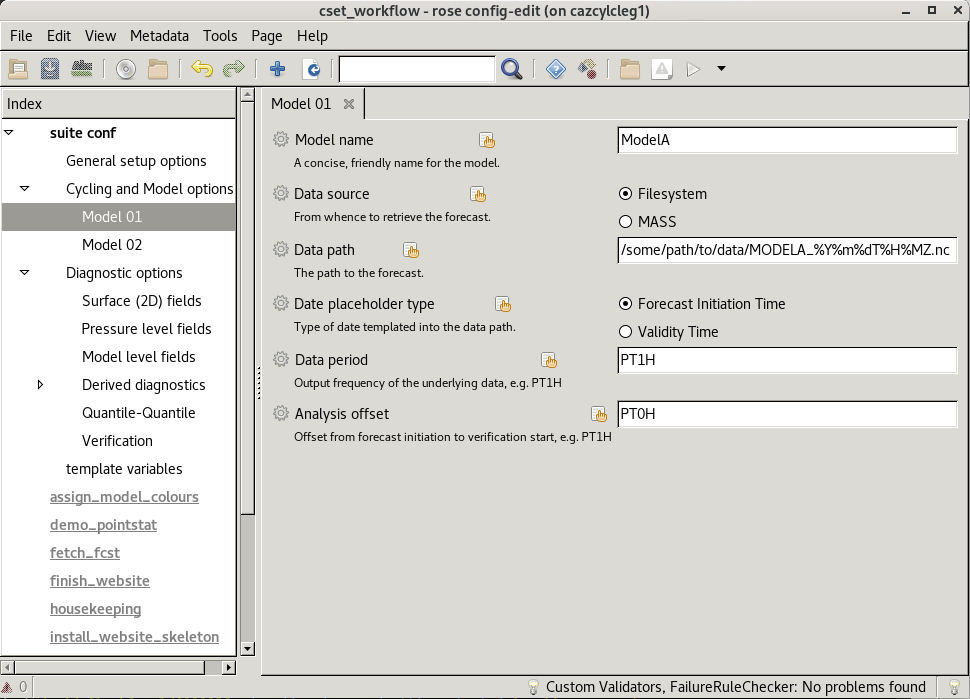
Task: Click the Index panel horizontal scrollbar
Action: 109,667
